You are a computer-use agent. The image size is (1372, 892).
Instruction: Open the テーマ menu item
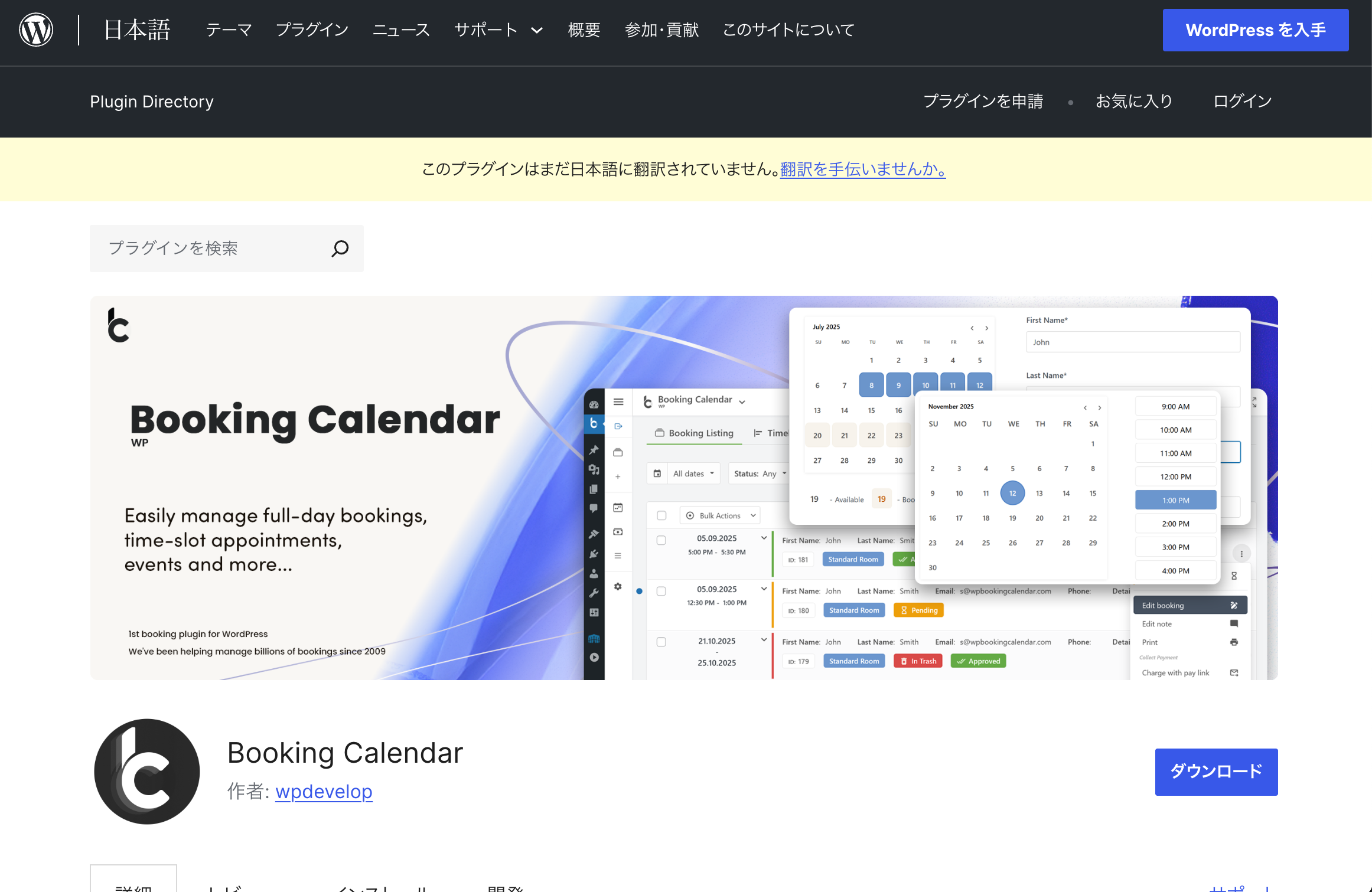229,30
